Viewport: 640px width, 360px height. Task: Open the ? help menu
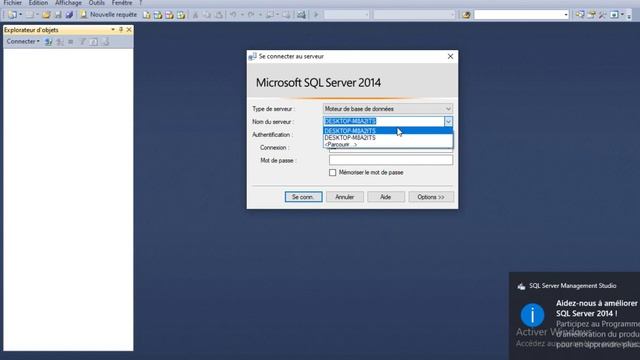coord(141,3)
